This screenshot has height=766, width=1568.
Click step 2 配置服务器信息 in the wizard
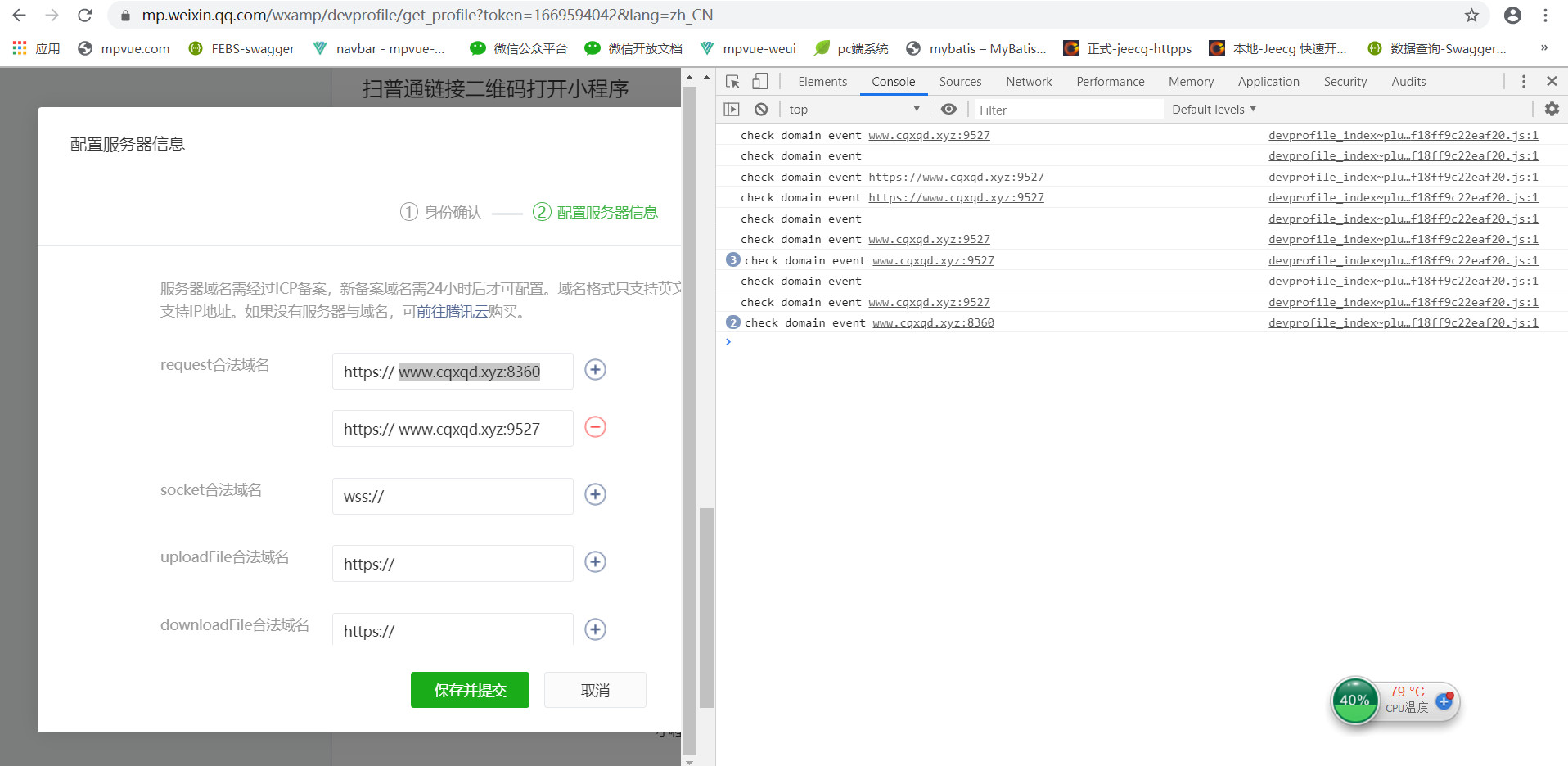point(595,213)
